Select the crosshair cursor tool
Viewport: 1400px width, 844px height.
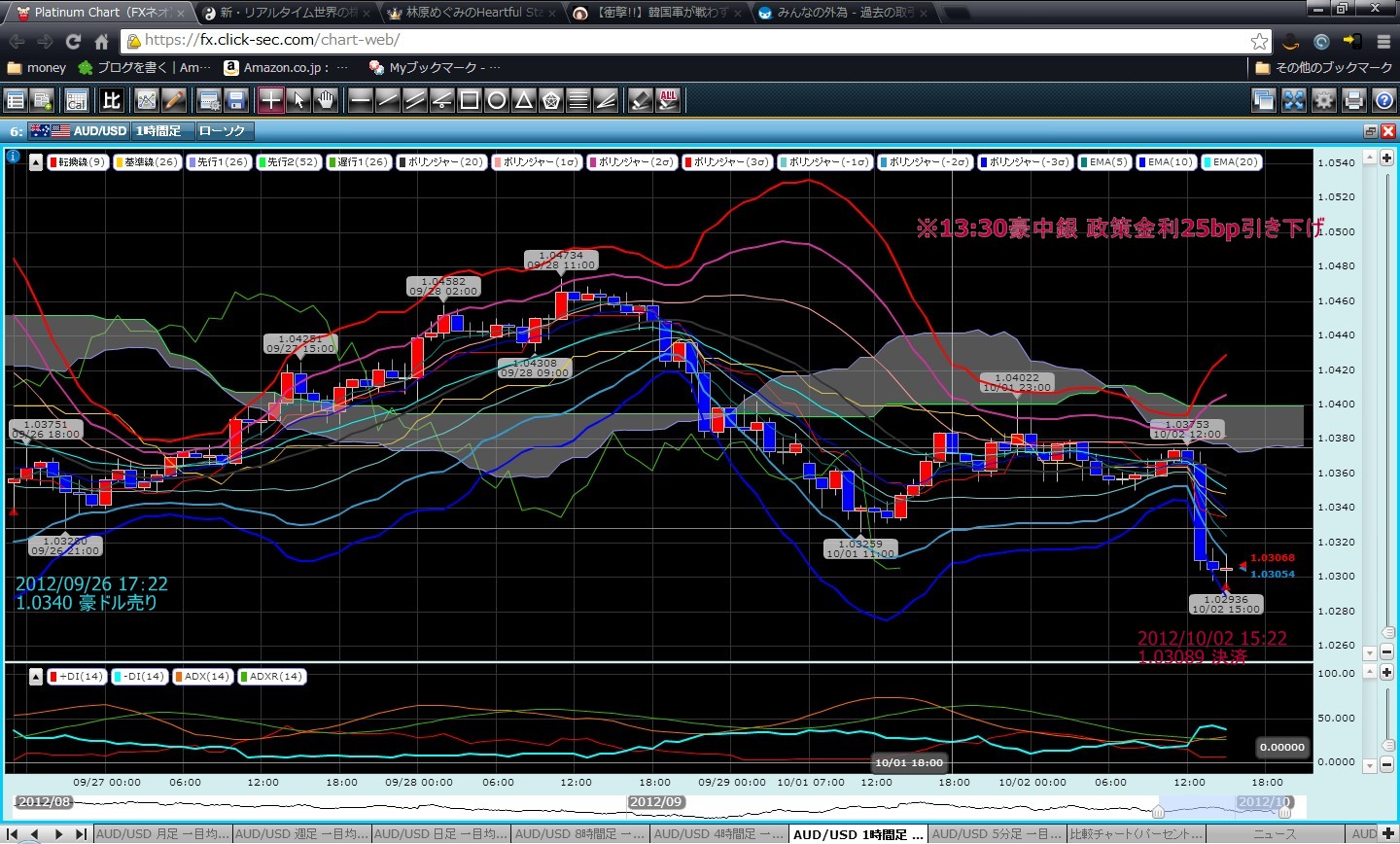(x=271, y=100)
